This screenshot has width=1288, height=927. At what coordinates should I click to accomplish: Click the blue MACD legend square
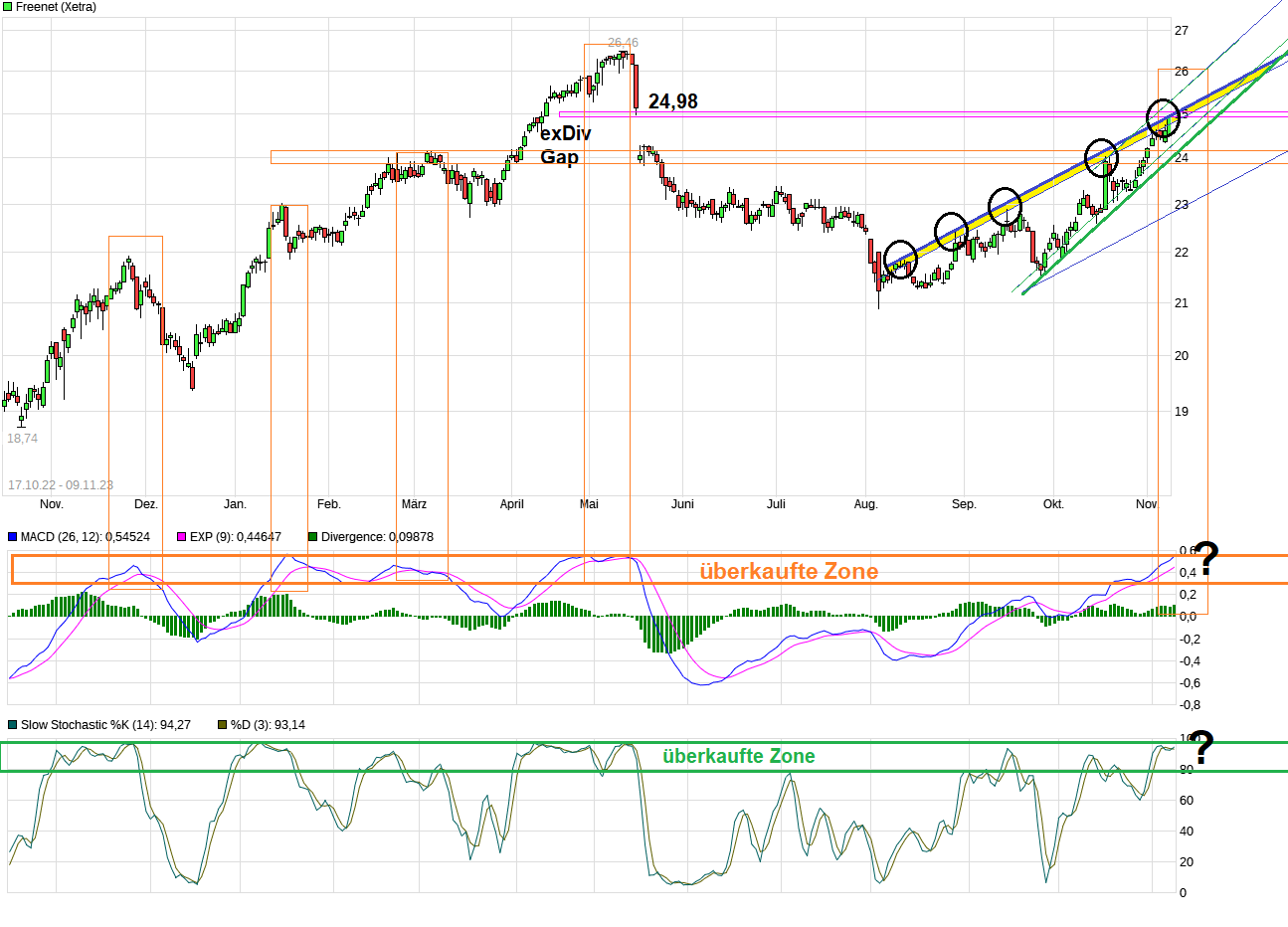13,537
